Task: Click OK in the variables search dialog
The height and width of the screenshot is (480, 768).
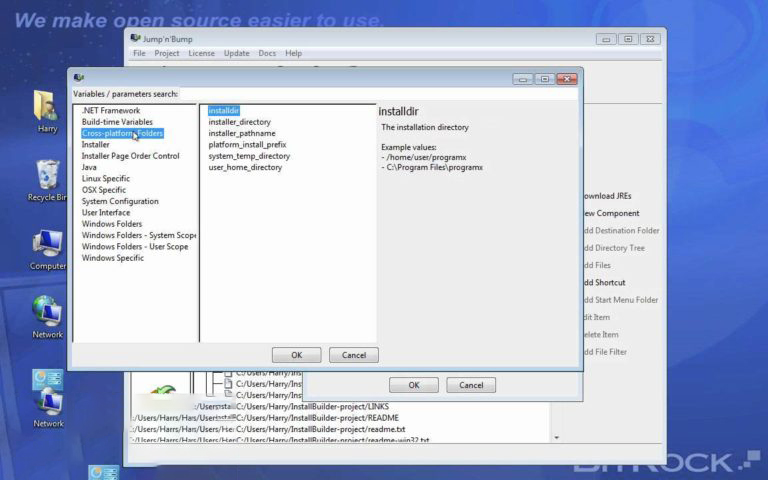Action: [297, 355]
